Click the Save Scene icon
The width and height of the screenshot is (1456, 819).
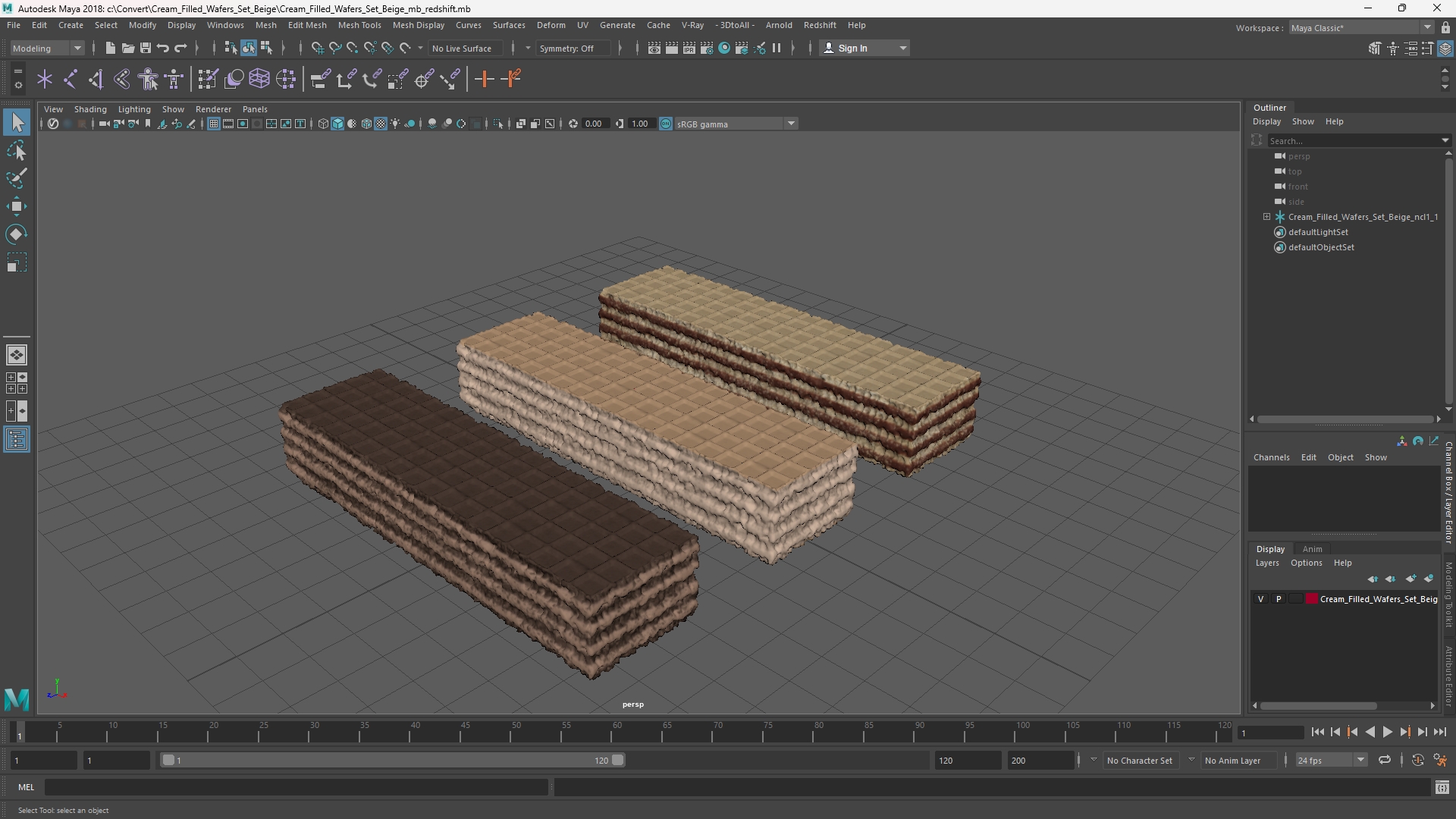pyautogui.click(x=145, y=49)
